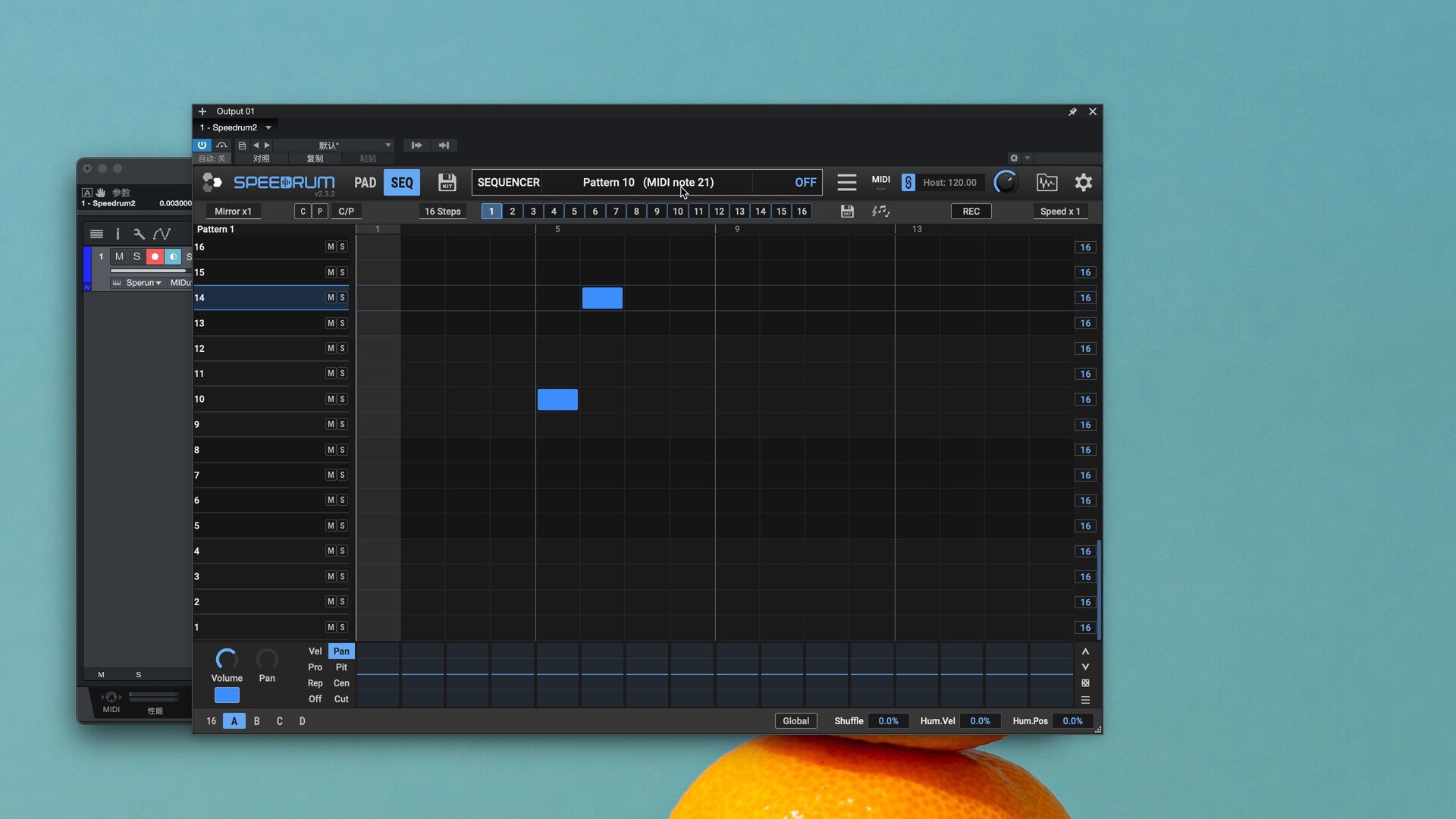This screenshot has height=819, width=1456.
Task: Expand the arrow beside the small header gear
Action: (x=1028, y=158)
